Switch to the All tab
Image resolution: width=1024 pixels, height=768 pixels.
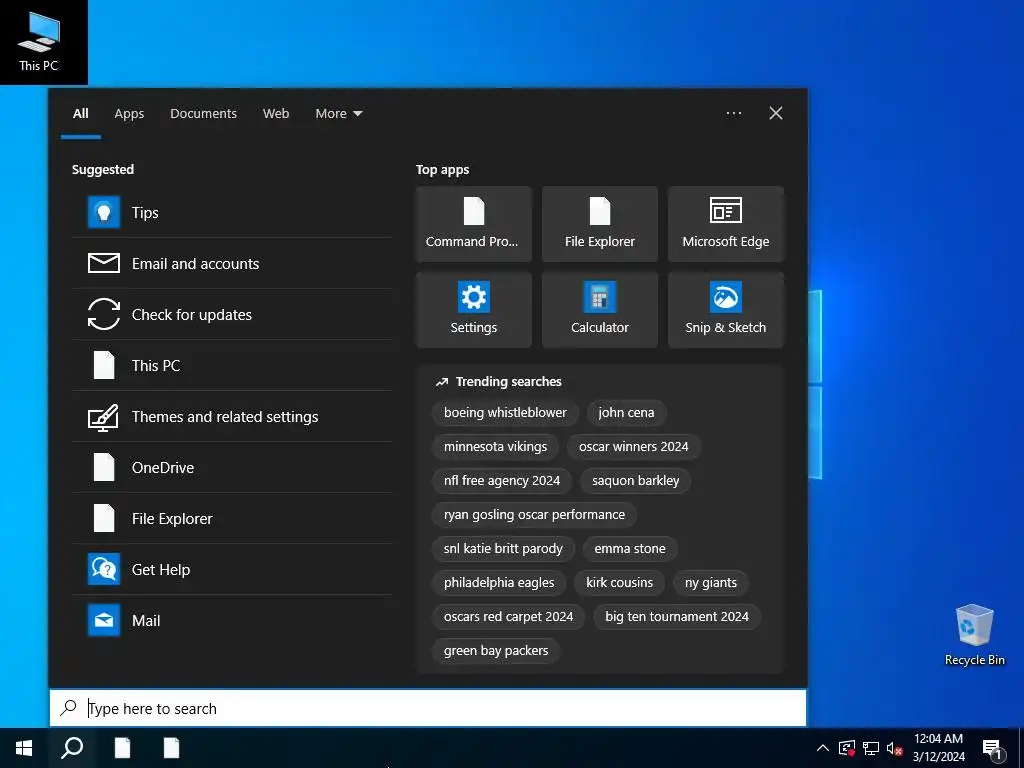[x=80, y=114]
